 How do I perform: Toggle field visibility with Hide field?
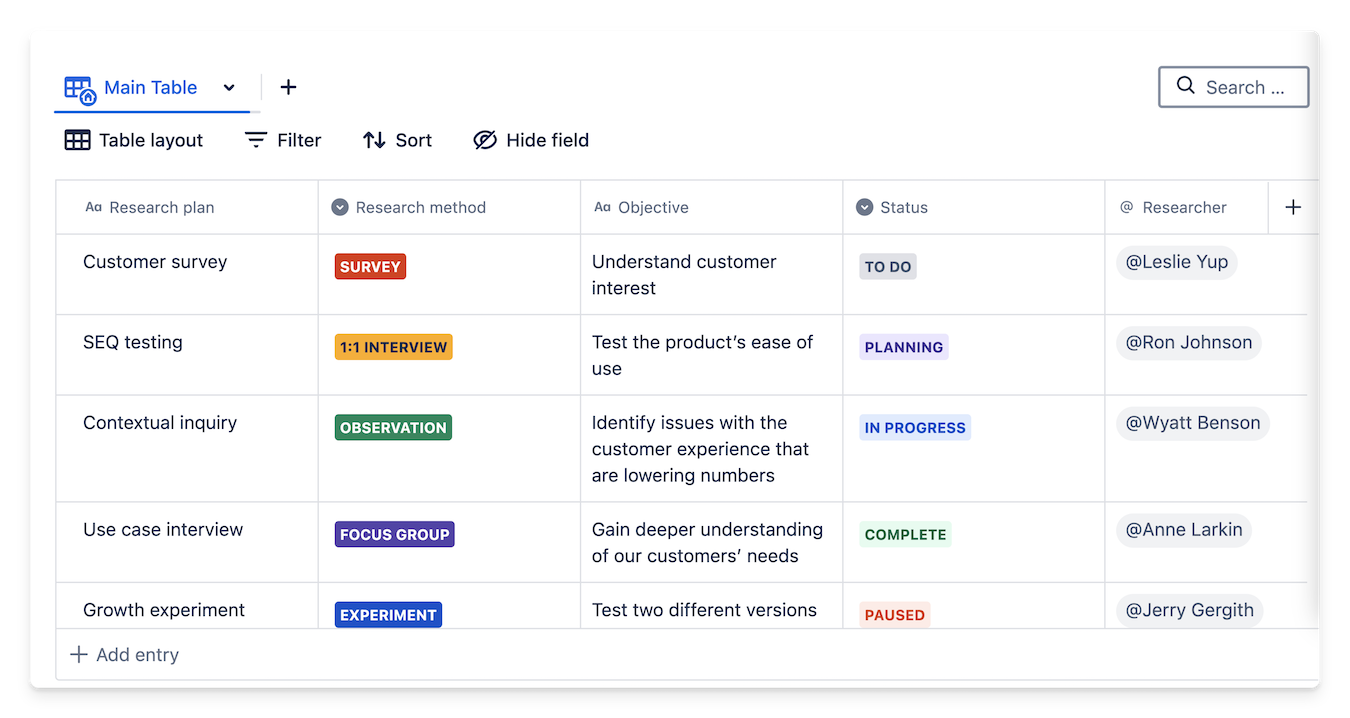click(x=531, y=140)
